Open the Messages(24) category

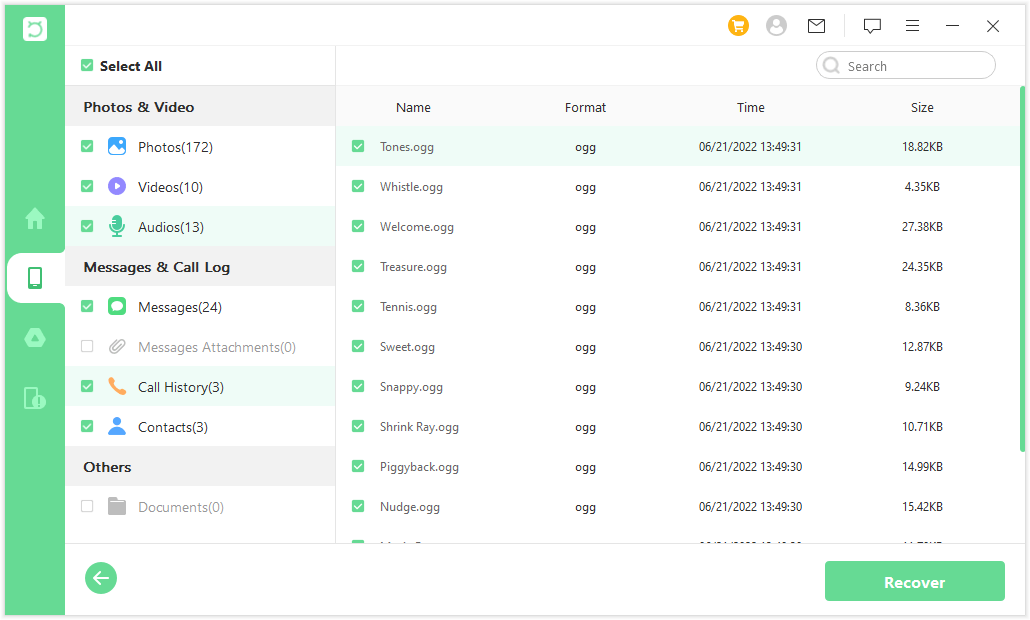[x=179, y=307]
